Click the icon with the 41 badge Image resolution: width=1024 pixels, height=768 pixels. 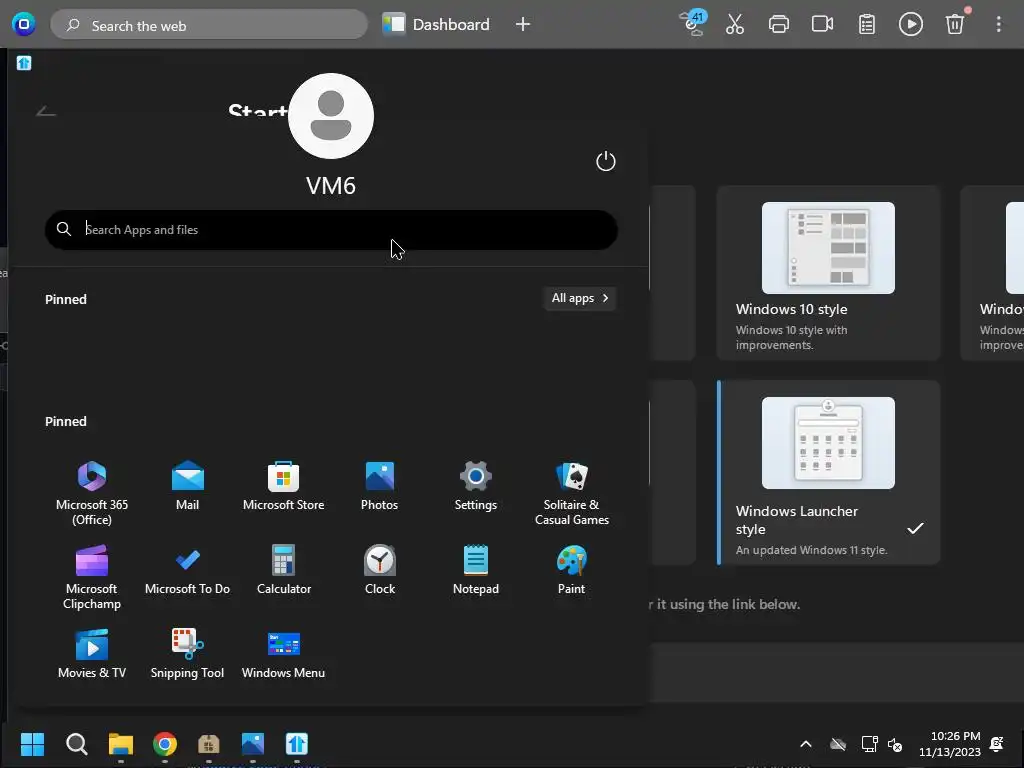coord(692,24)
